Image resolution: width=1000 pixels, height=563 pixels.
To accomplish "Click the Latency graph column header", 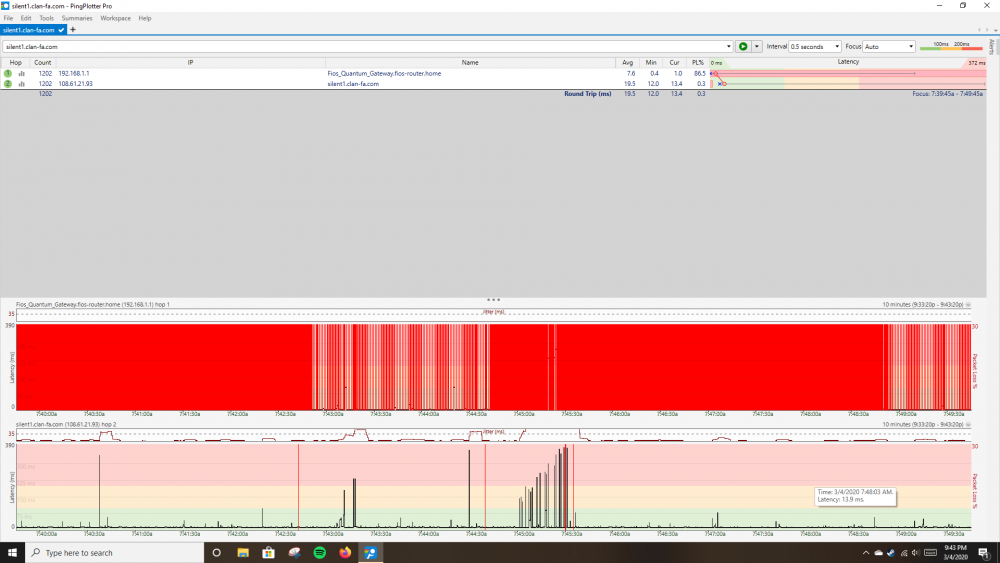I will click(848, 62).
